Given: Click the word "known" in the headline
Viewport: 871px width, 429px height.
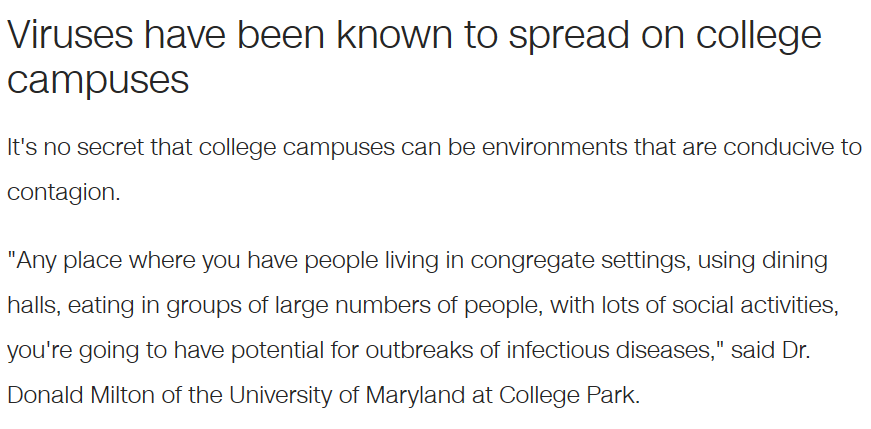Looking at the screenshot, I should [394, 34].
